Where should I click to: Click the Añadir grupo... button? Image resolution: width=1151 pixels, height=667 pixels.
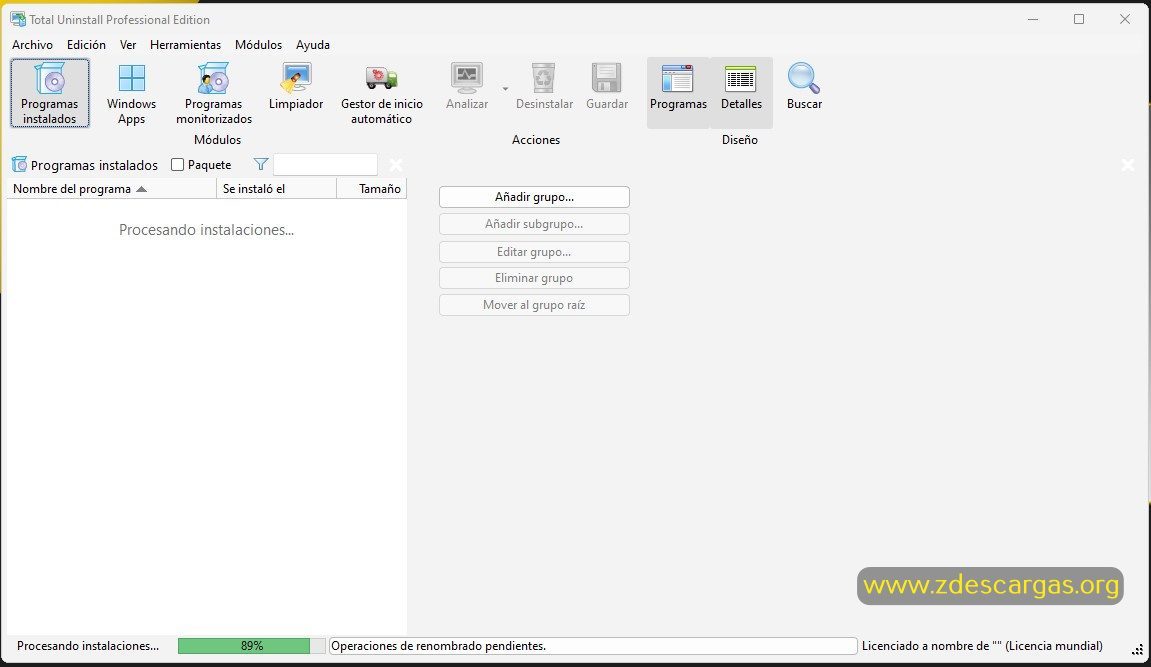click(534, 197)
